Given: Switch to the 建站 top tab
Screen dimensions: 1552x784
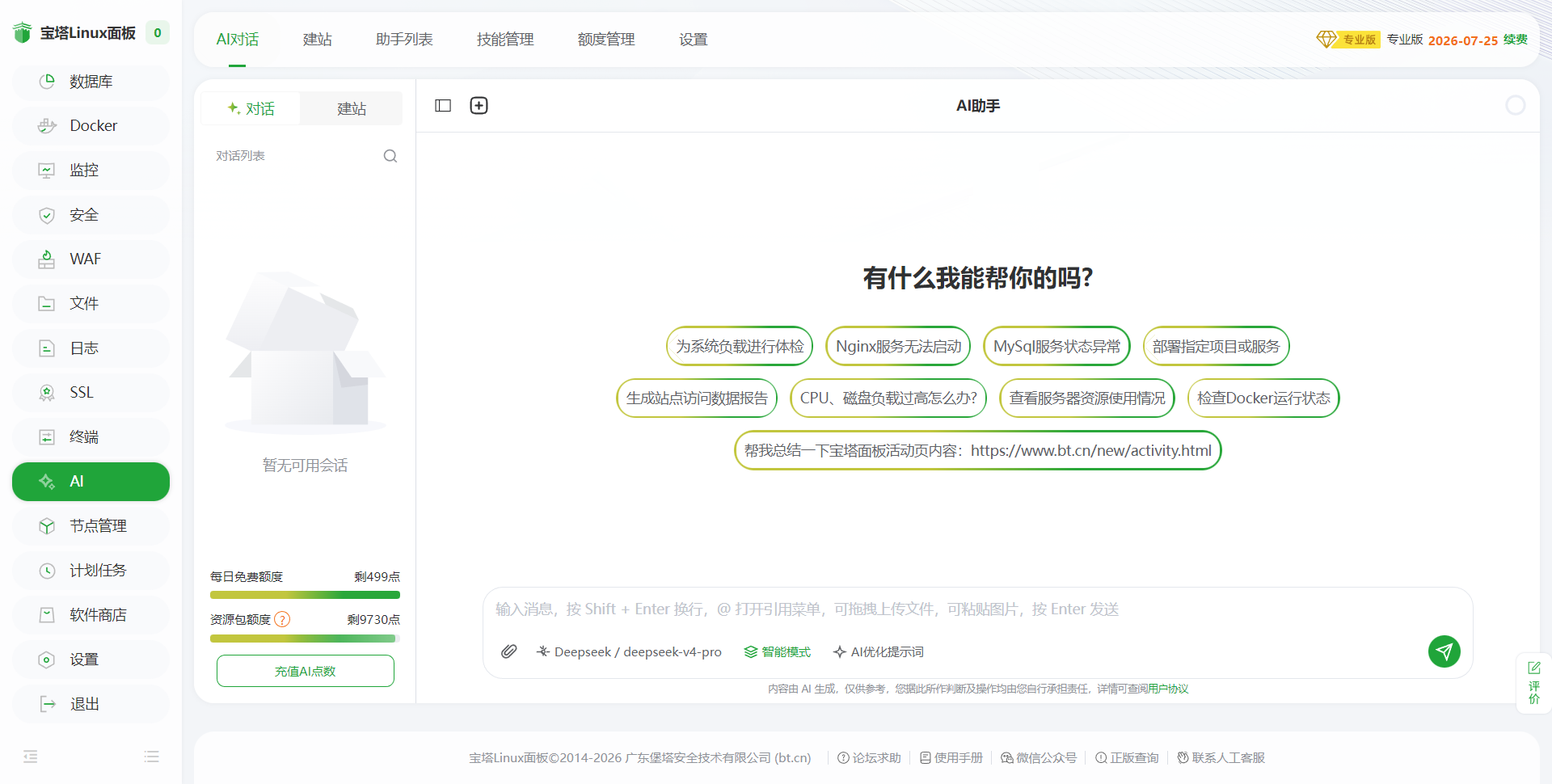Looking at the screenshot, I should tap(318, 40).
